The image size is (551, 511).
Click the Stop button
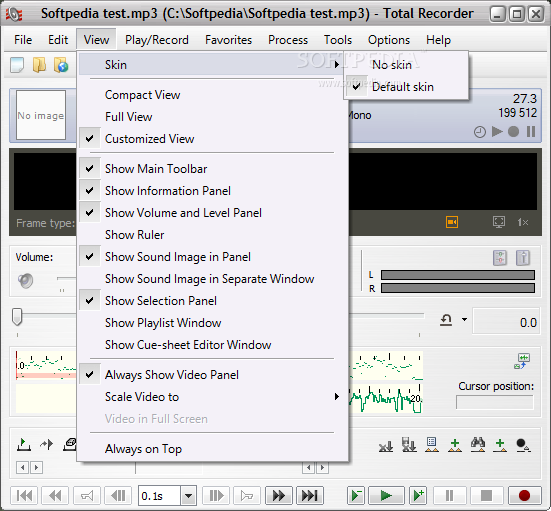pos(486,496)
